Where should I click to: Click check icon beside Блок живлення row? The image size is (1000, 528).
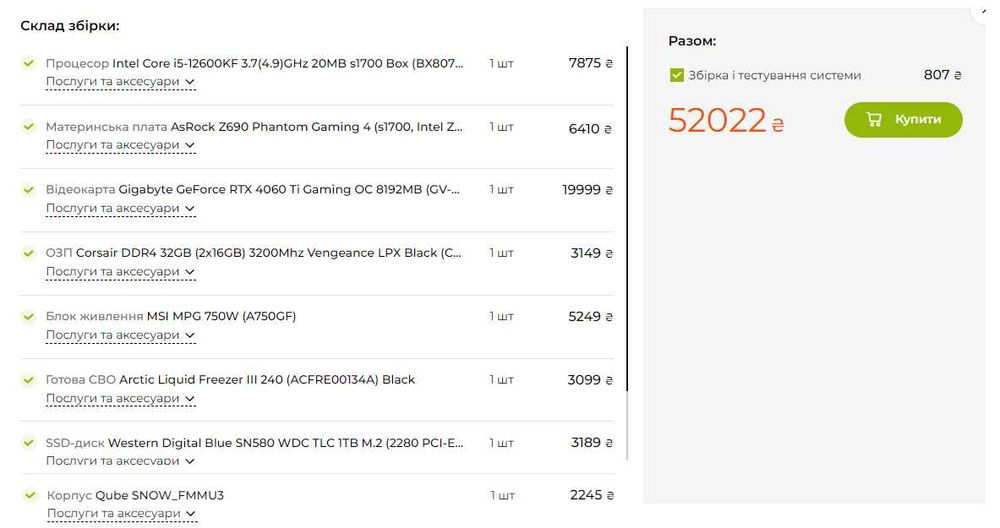pos(29,317)
